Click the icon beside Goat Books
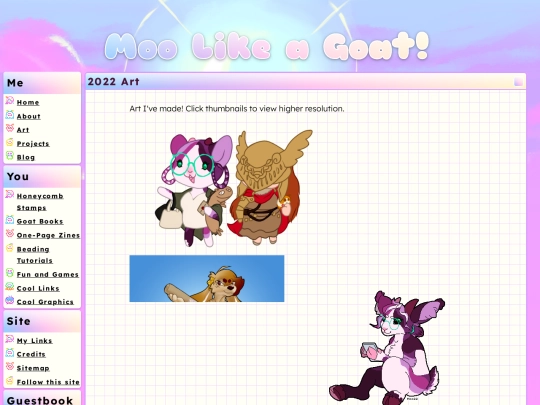Screen dimensions: 540x405 [x=10, y=220]
